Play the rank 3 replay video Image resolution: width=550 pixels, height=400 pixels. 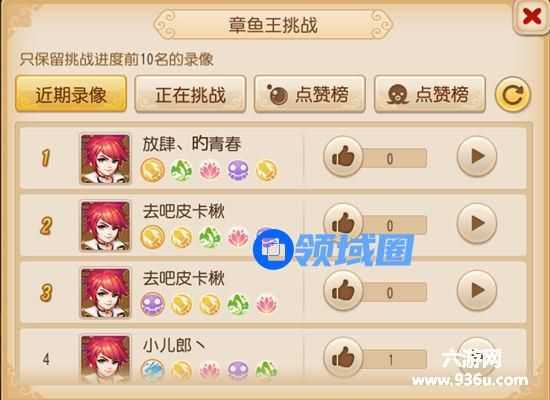pyautogui.click(x=477, y=290)
